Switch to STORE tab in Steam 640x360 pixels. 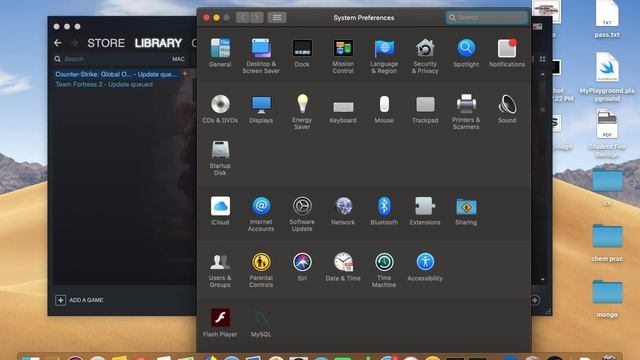tap(106, 43)
